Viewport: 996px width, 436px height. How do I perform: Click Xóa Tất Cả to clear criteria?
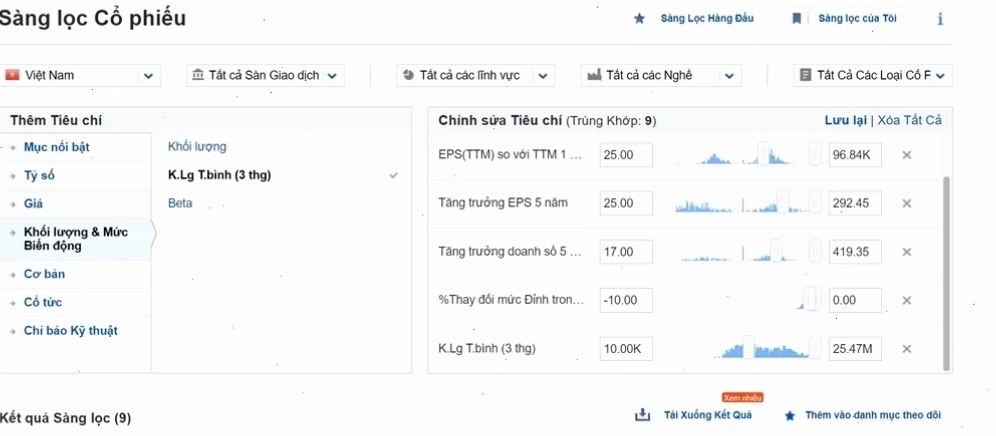tap(910, 120)
